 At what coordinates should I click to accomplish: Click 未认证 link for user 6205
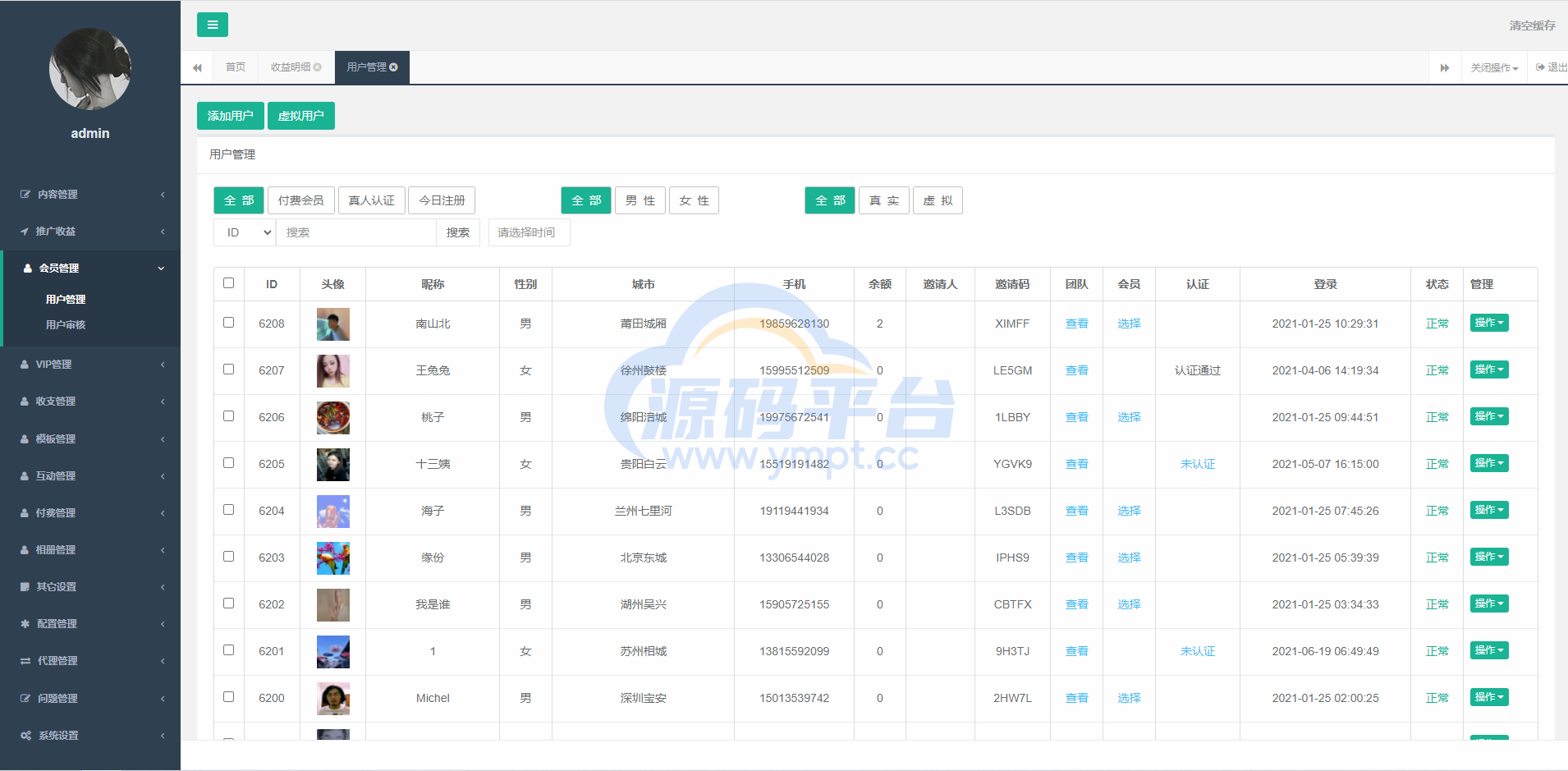[1198, 465]
